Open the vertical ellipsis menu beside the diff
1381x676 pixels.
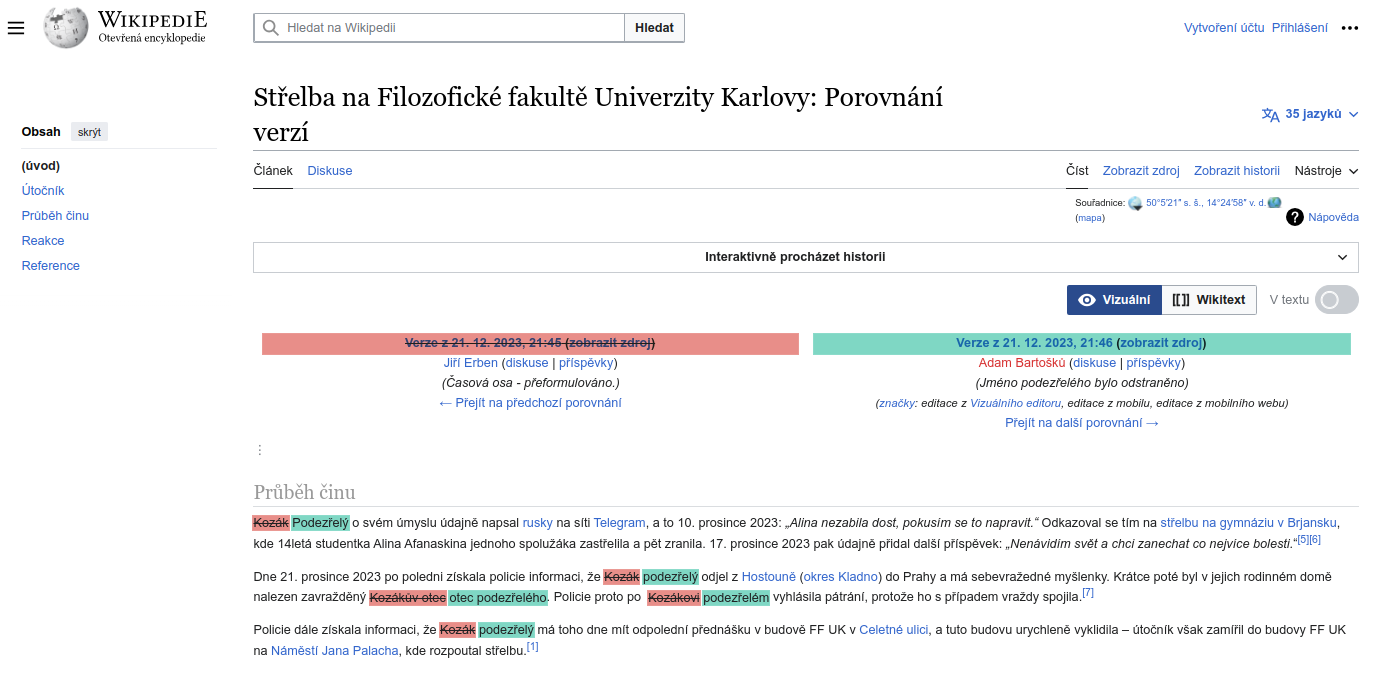pyautogui.click(x=258, y=452)
